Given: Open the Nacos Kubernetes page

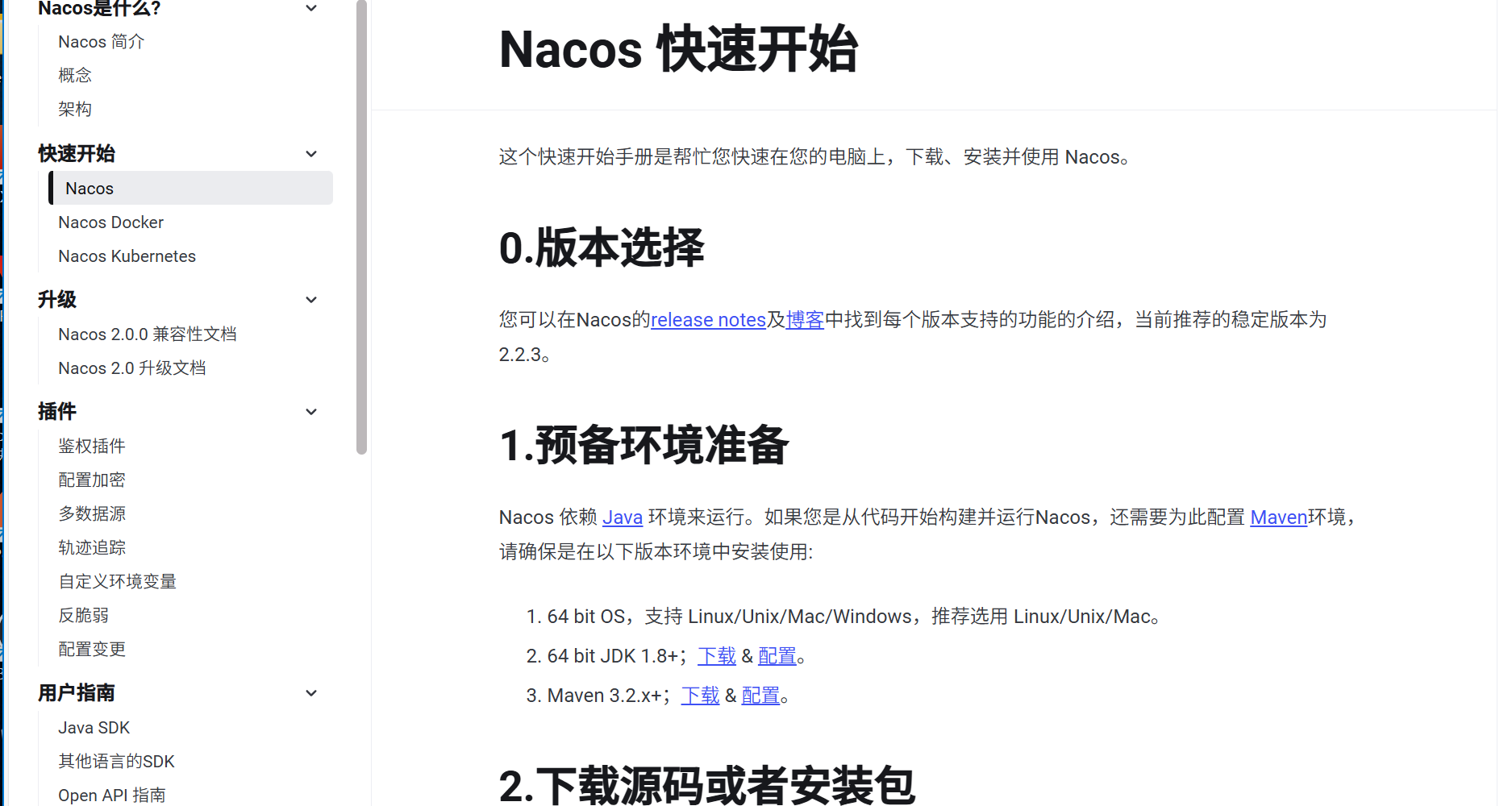Looking at the screenshot, I should pyautogui.click(x=127, y=256).
